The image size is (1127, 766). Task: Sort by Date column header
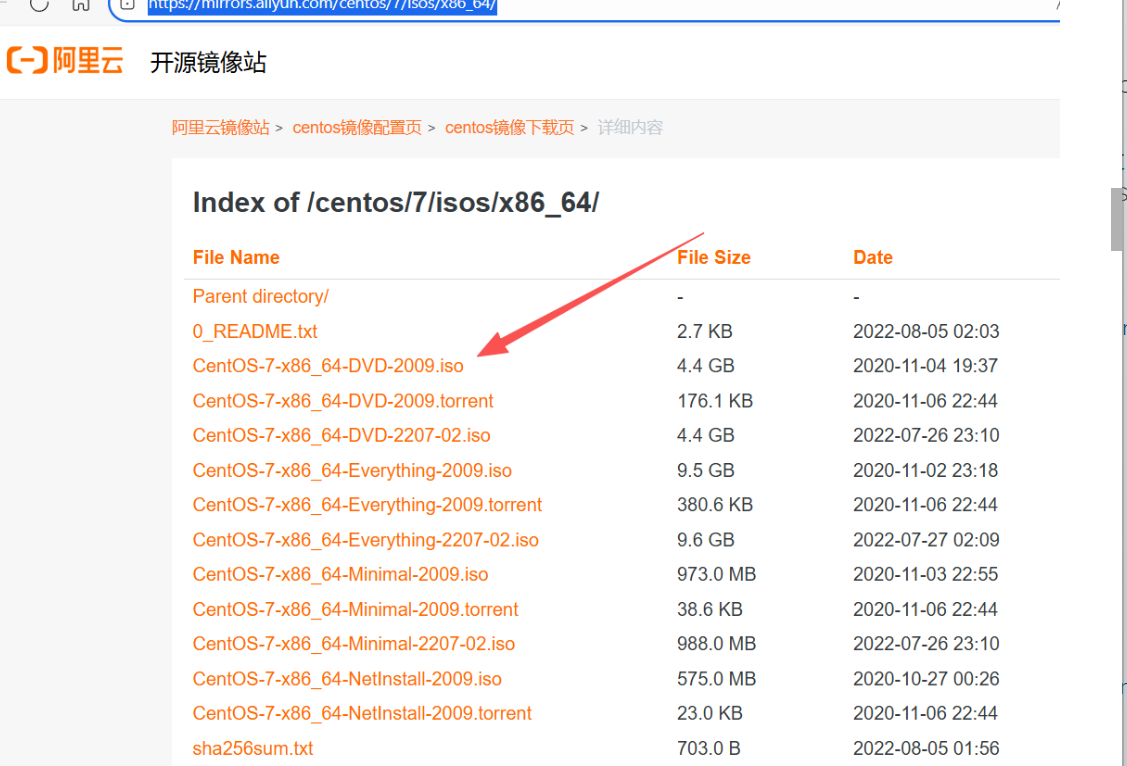(873, 257)
